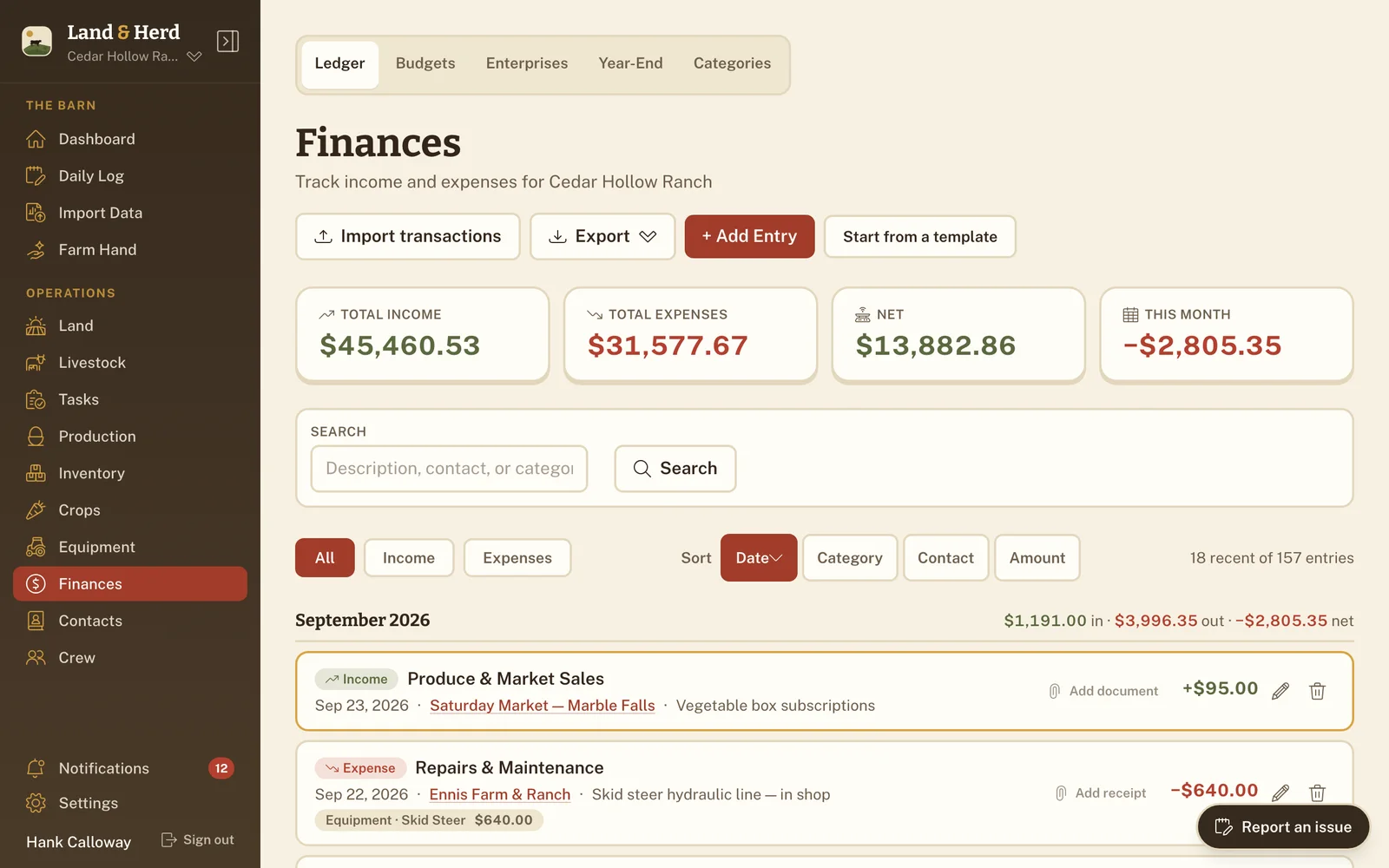Click the Land & Herd logo icon
The width and height of the screenshot is (1389, 868).
coord(36,41)
